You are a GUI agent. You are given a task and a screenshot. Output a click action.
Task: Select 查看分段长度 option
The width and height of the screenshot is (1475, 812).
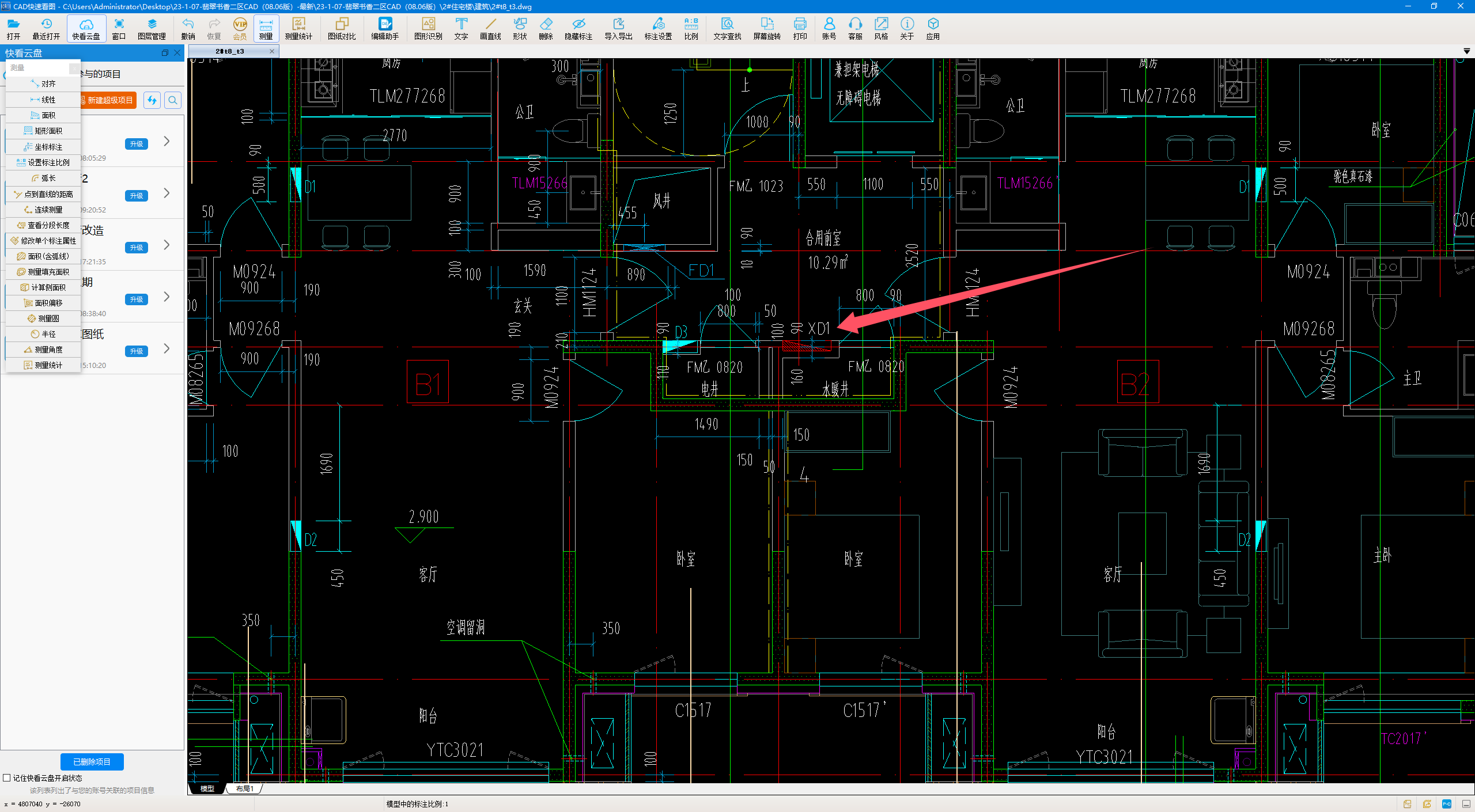coord(43,225)
